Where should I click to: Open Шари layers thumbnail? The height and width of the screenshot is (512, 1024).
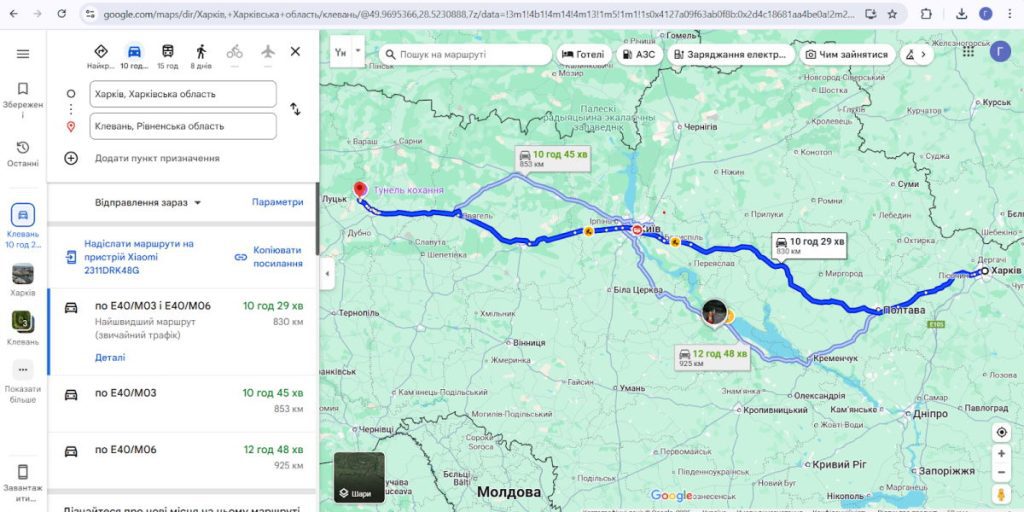pyautogui.click(x=359, y=477)
